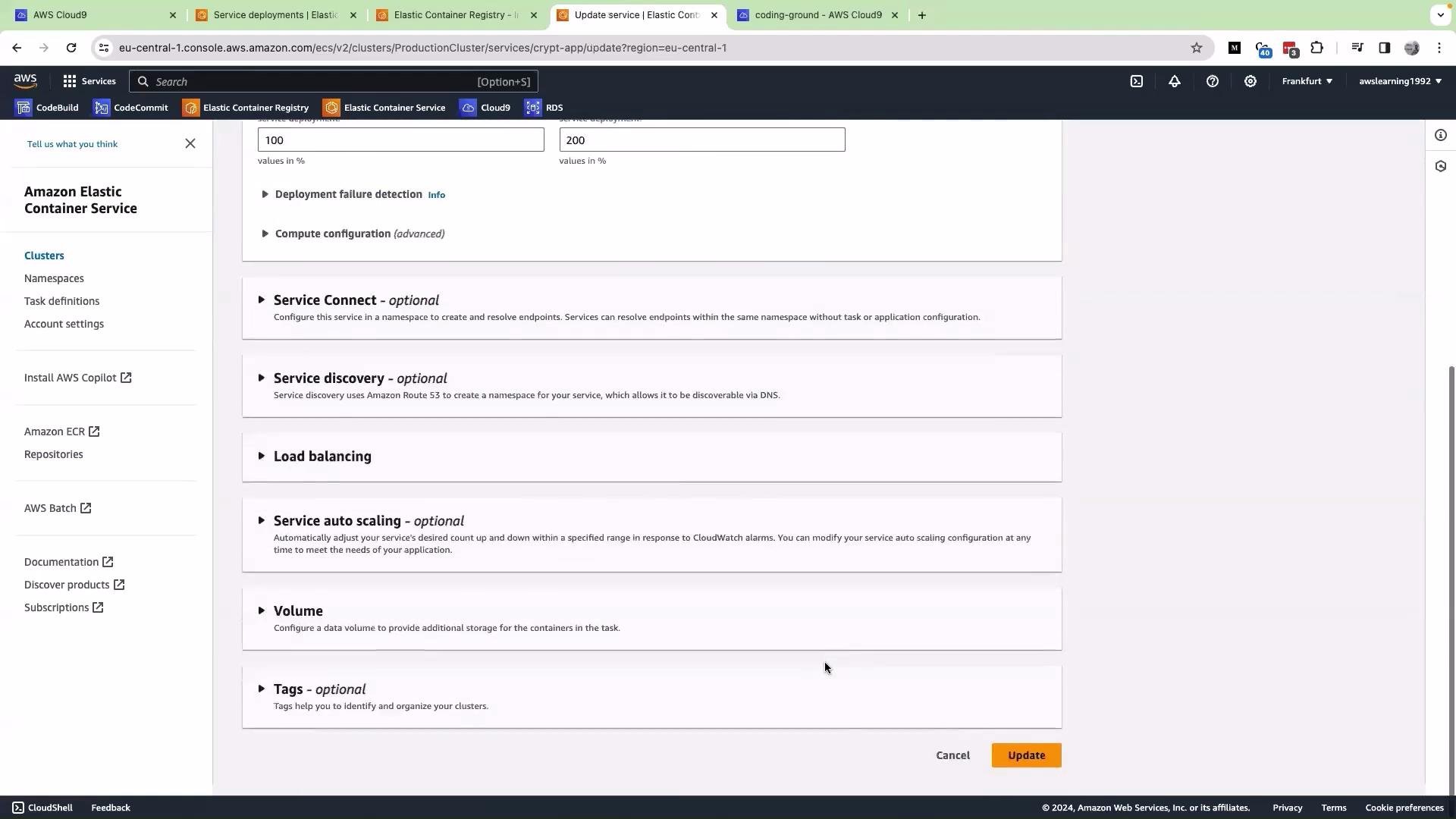Select Account settings in the sidebar
The image size is (1456, 819).
point(64,324)
